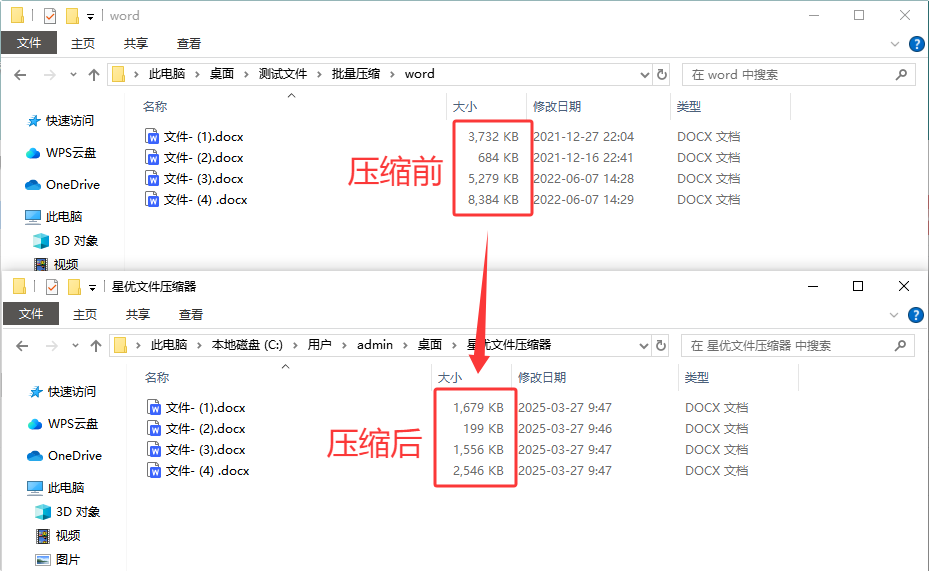This screenshot has height=571, width=929.
Task: Select 文件- (3).docx in the word window
Action: point(203,179)
